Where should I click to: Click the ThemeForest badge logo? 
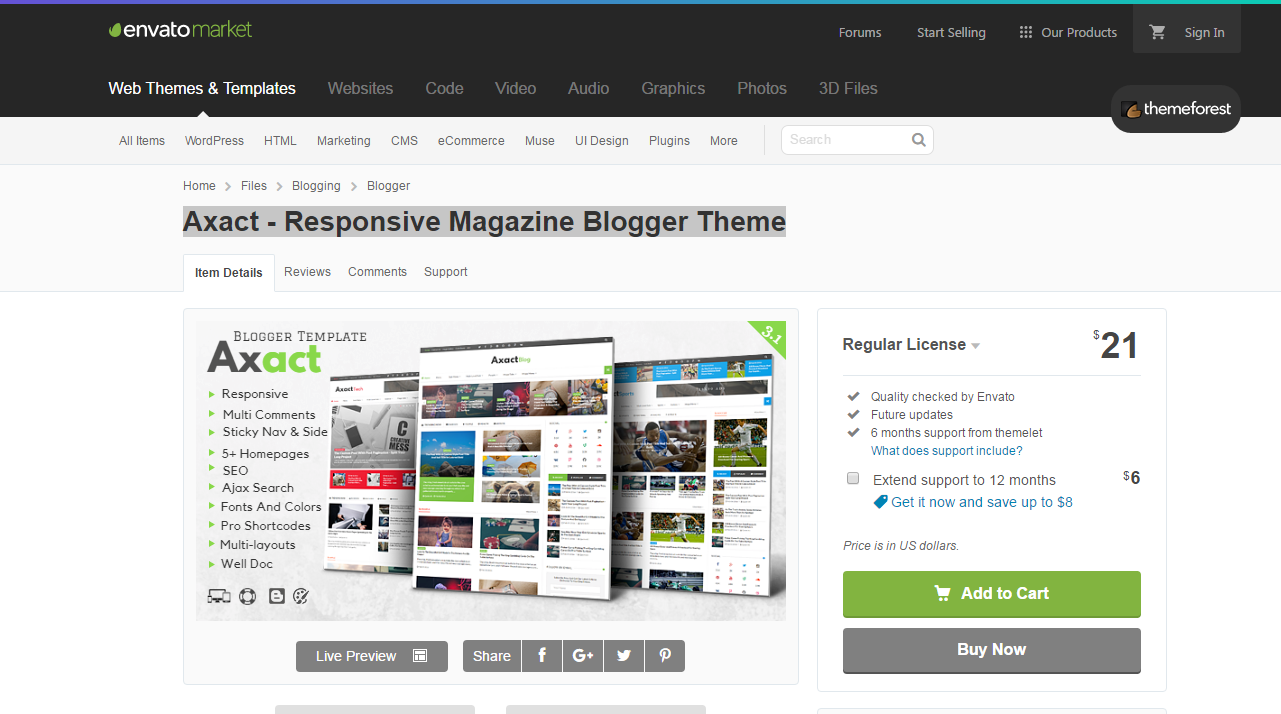point(1176,109)
